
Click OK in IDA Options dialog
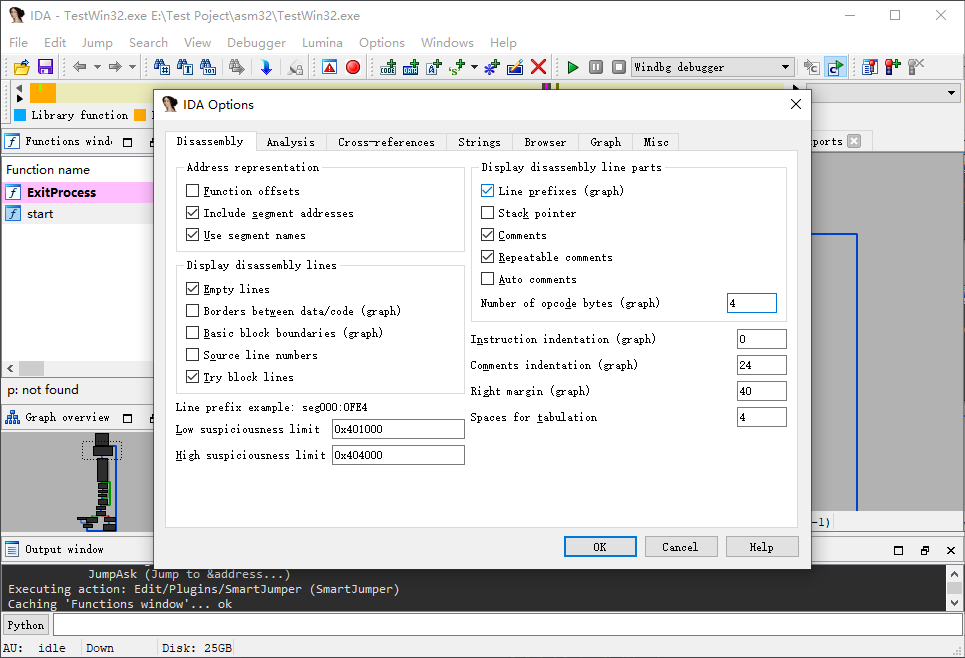click(x=600, y=547)
